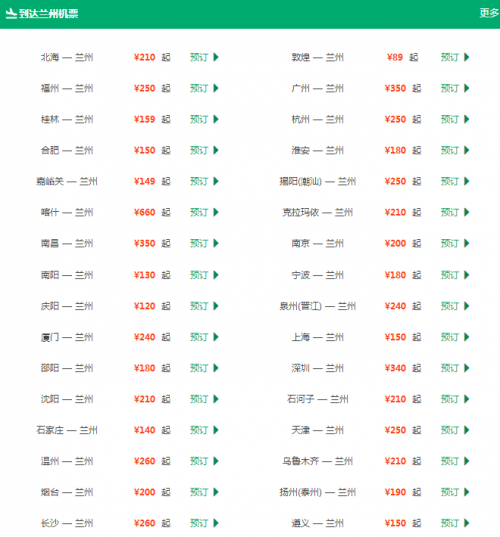This screenshot has width=500, height=537.
Task: Book the 福州—兰州 flight via 预订
Action: pyautogui.click(x=199, y=88)
